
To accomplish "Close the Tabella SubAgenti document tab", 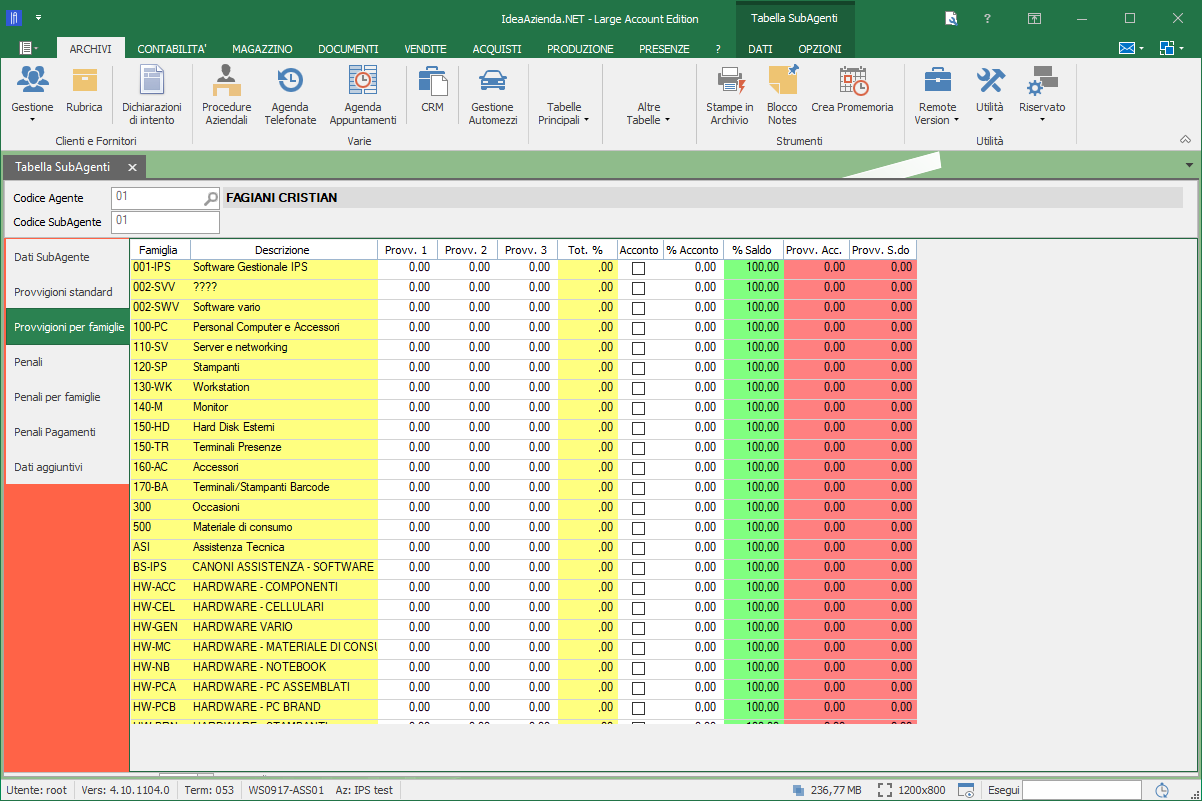I will pyautogui.click(x=132, y=167).
